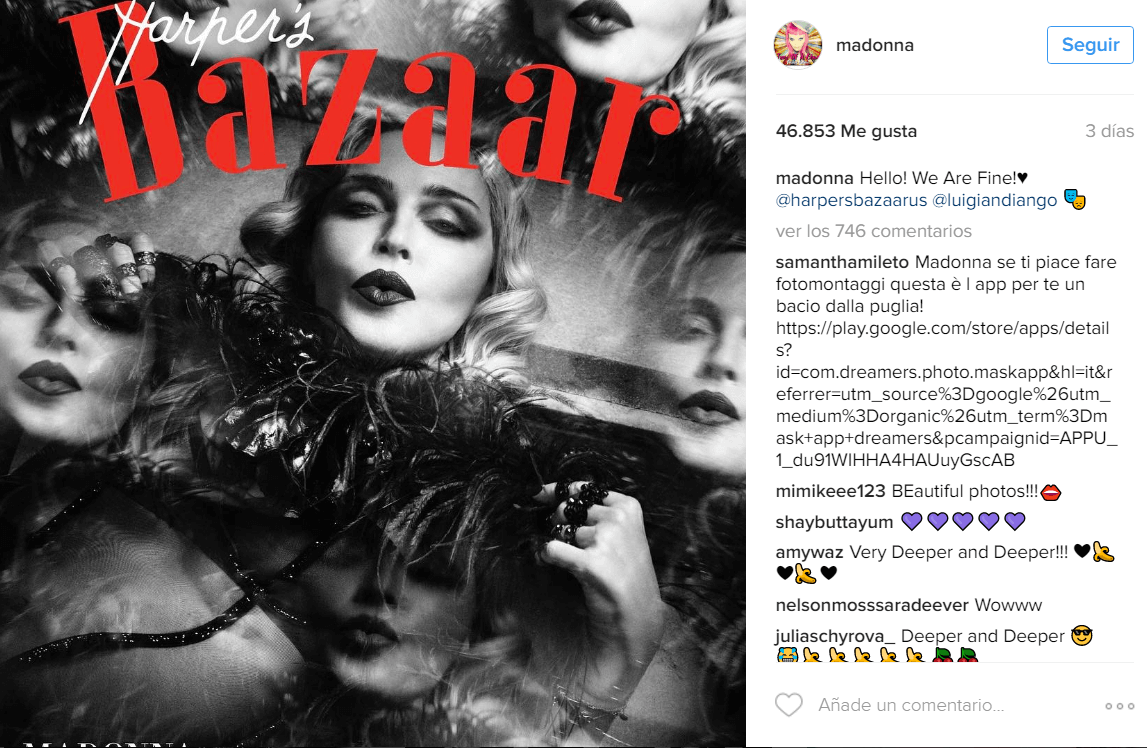Open amywaz's profile link
The image size is (1147, 748).
pos(809,552)
